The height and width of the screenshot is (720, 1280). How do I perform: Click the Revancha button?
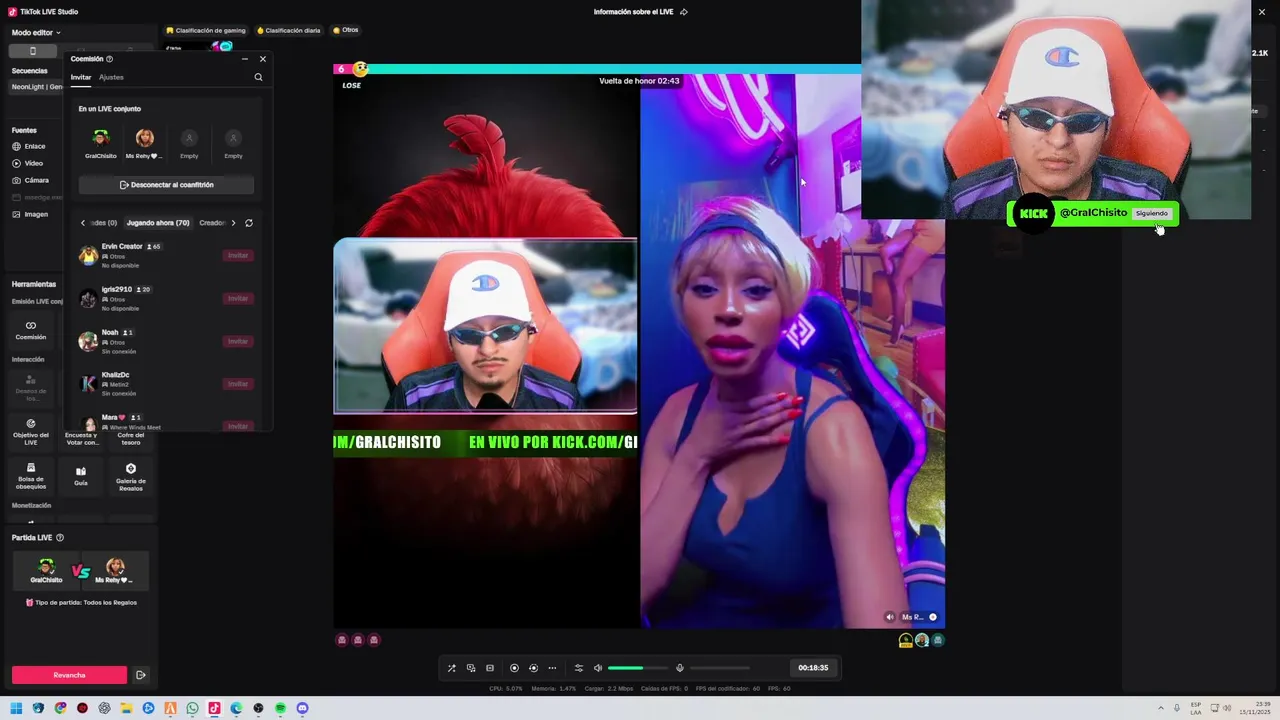point(69,675)
